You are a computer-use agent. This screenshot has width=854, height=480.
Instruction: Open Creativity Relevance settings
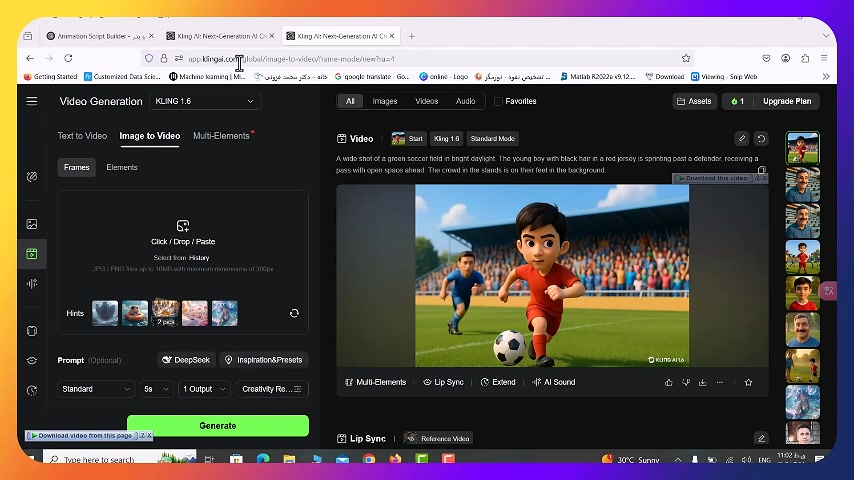272,389
